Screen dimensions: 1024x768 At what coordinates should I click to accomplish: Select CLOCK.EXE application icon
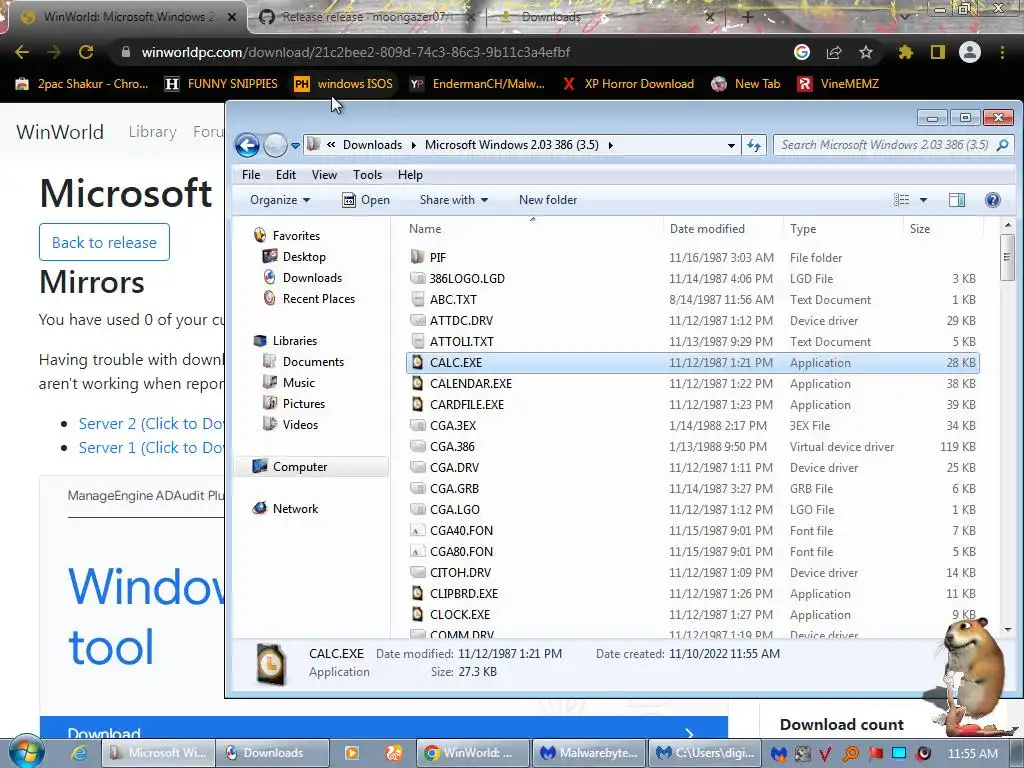coord(417,615)
